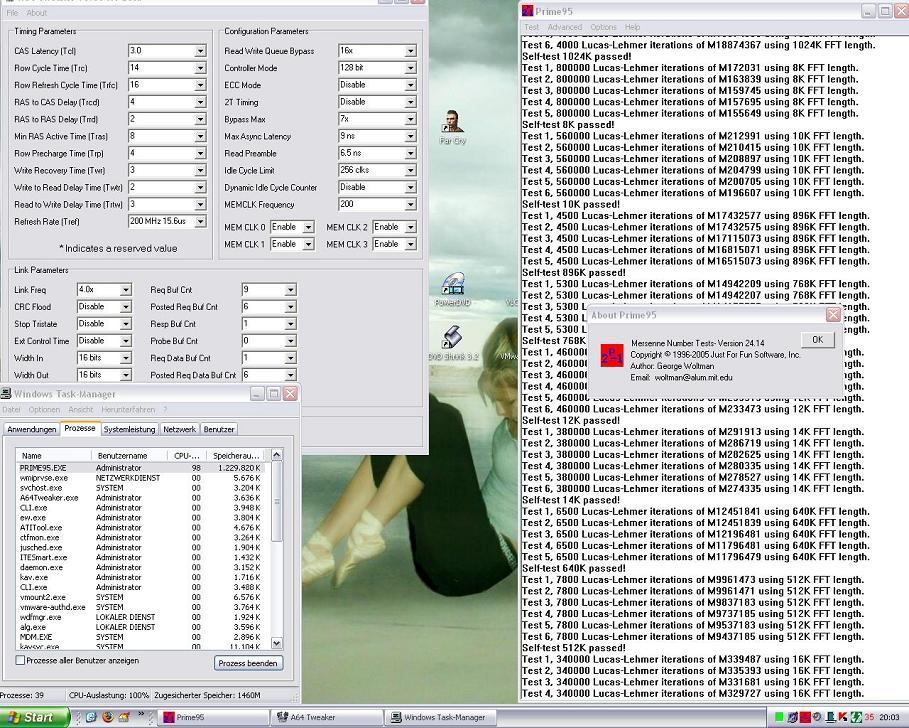Close the About Prime95 dialog

(x=833, y=315)
